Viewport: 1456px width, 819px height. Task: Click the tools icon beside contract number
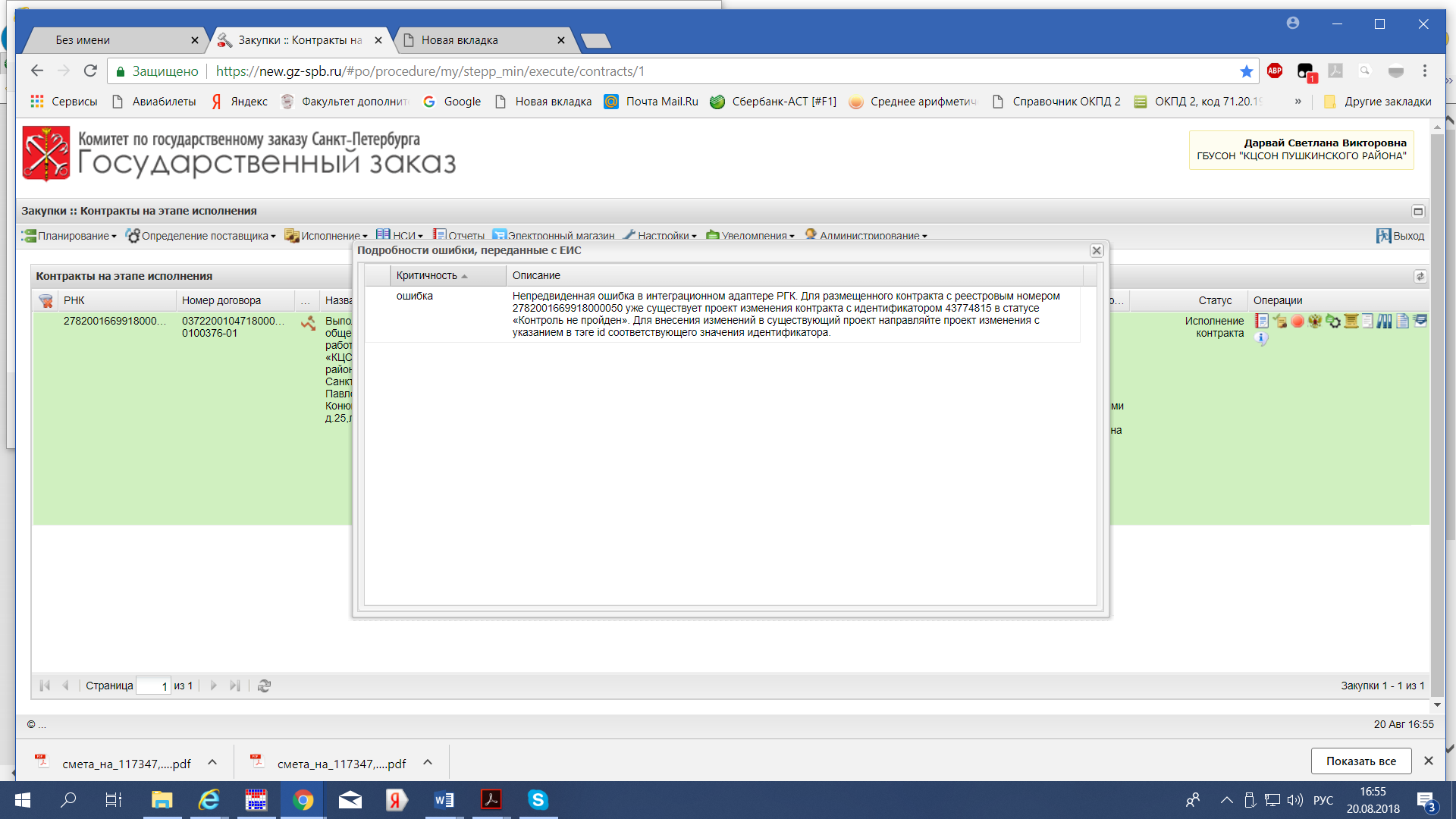point(308,323)
